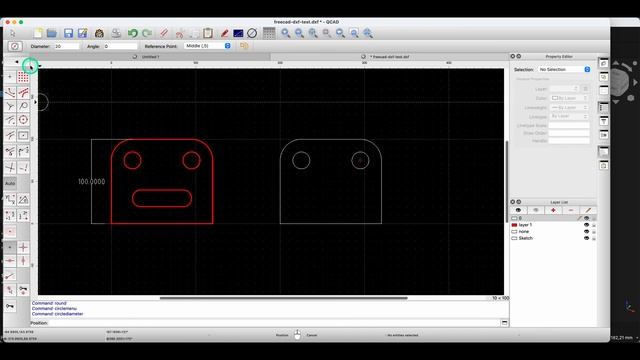Image resolution: width=640 pixels, height=360 pixels.
Task: Click the orange icon after Reference Point
Action: 244,46
